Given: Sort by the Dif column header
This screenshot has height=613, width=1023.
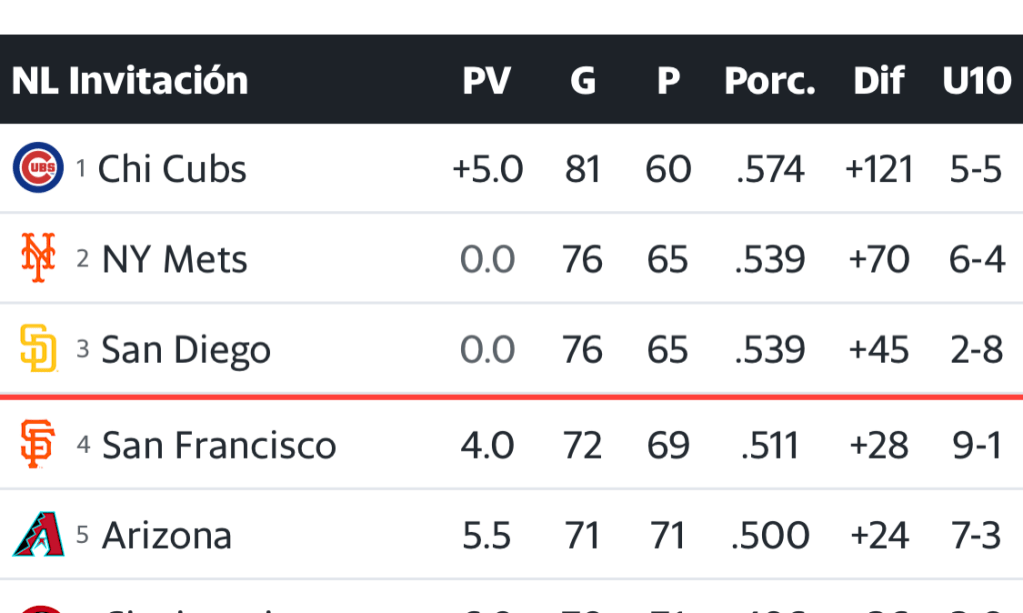Looking at the screenshot, I should pos(878,80).
